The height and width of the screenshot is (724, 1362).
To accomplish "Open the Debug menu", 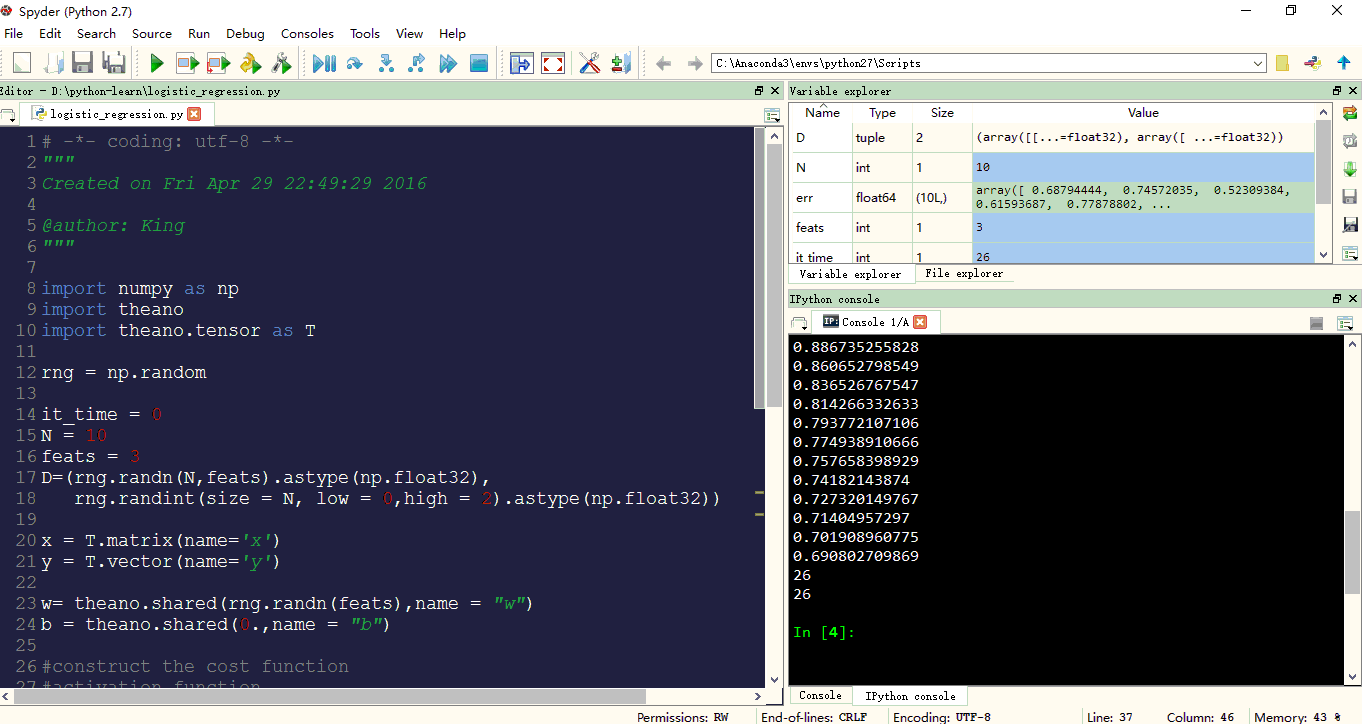I will tap(245, 33).
